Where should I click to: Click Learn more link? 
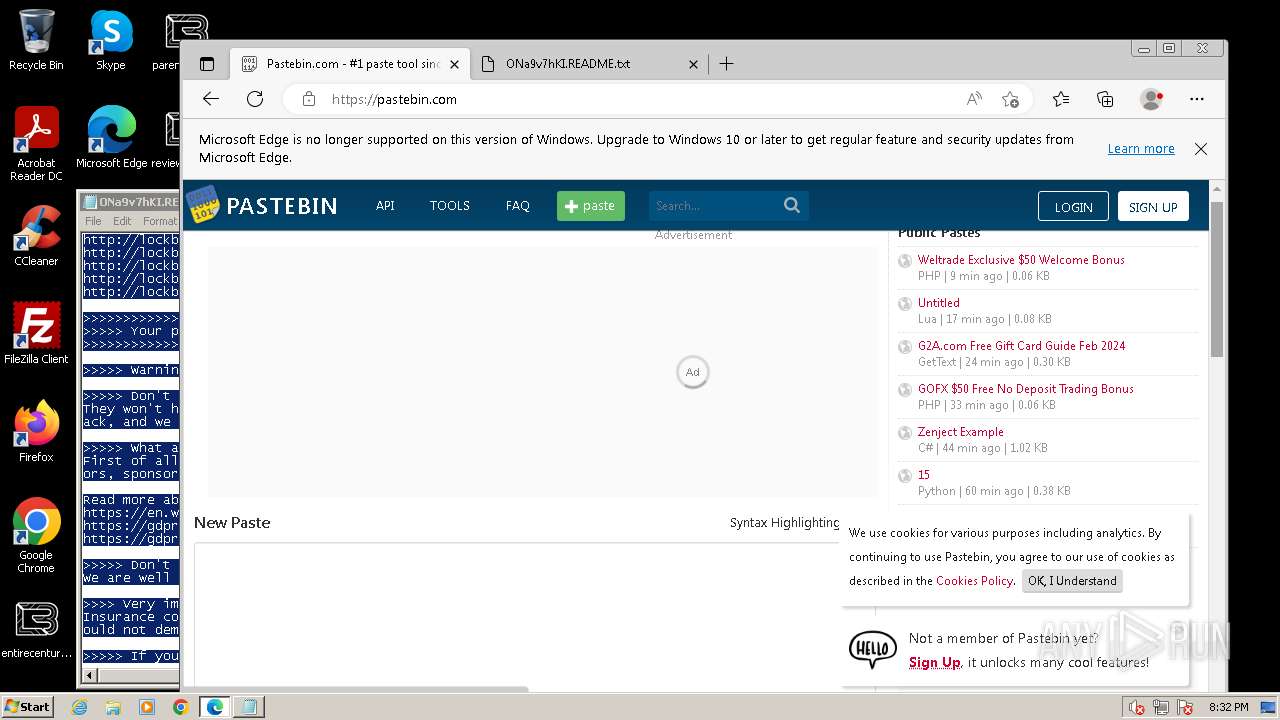click(x=1141, y=149)
